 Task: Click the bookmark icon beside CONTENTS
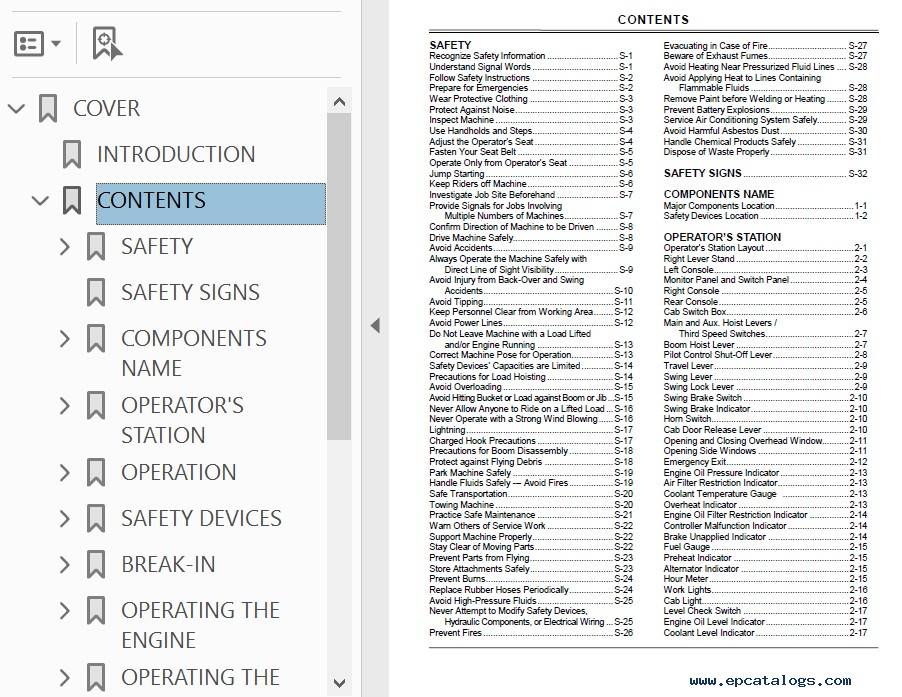(72, 201)
